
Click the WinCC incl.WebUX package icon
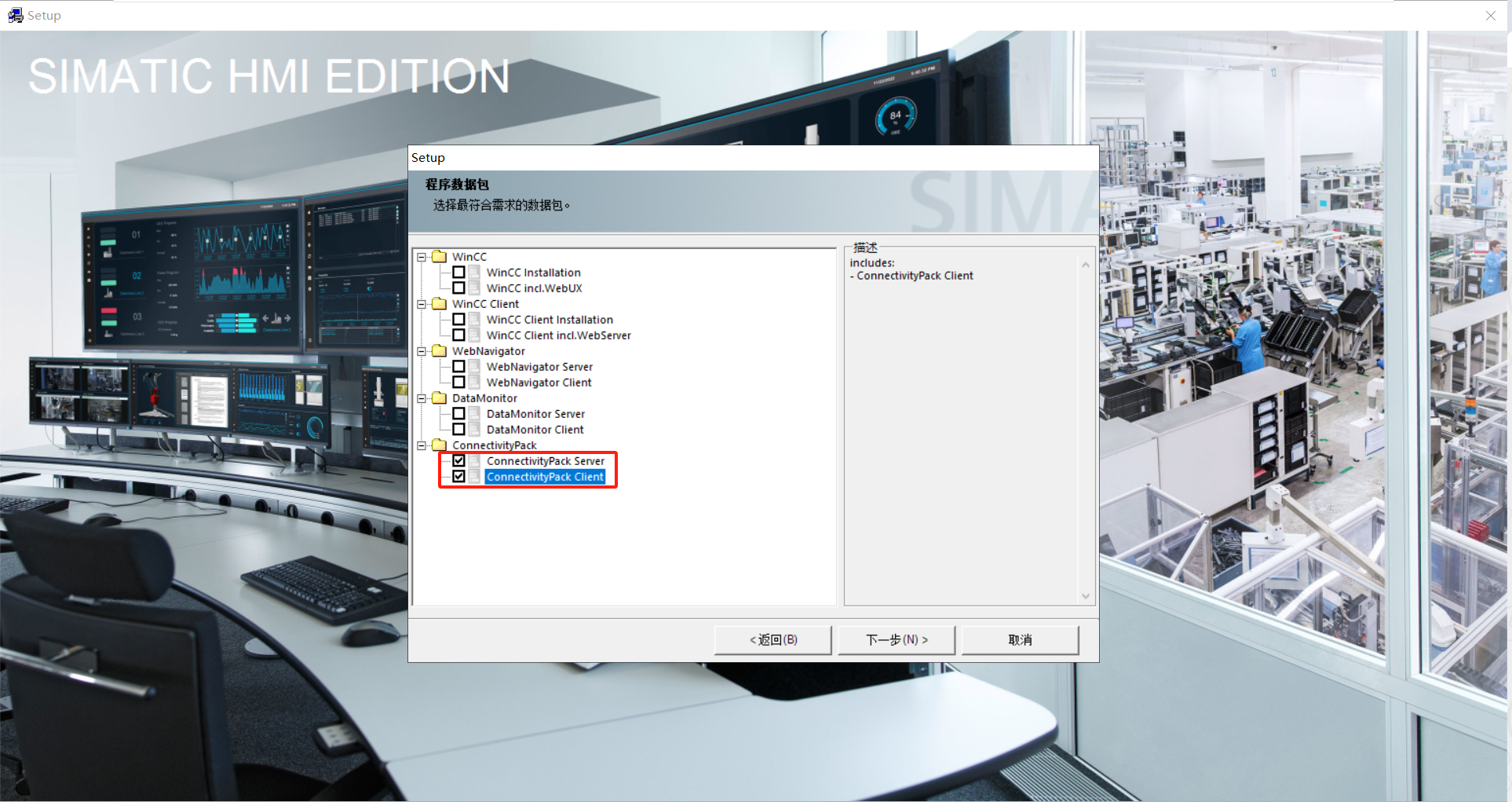coord(475,288)
